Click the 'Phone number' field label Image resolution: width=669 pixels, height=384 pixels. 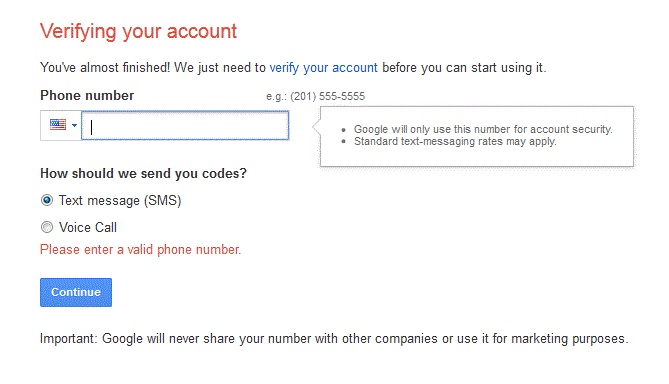(87, 95)
